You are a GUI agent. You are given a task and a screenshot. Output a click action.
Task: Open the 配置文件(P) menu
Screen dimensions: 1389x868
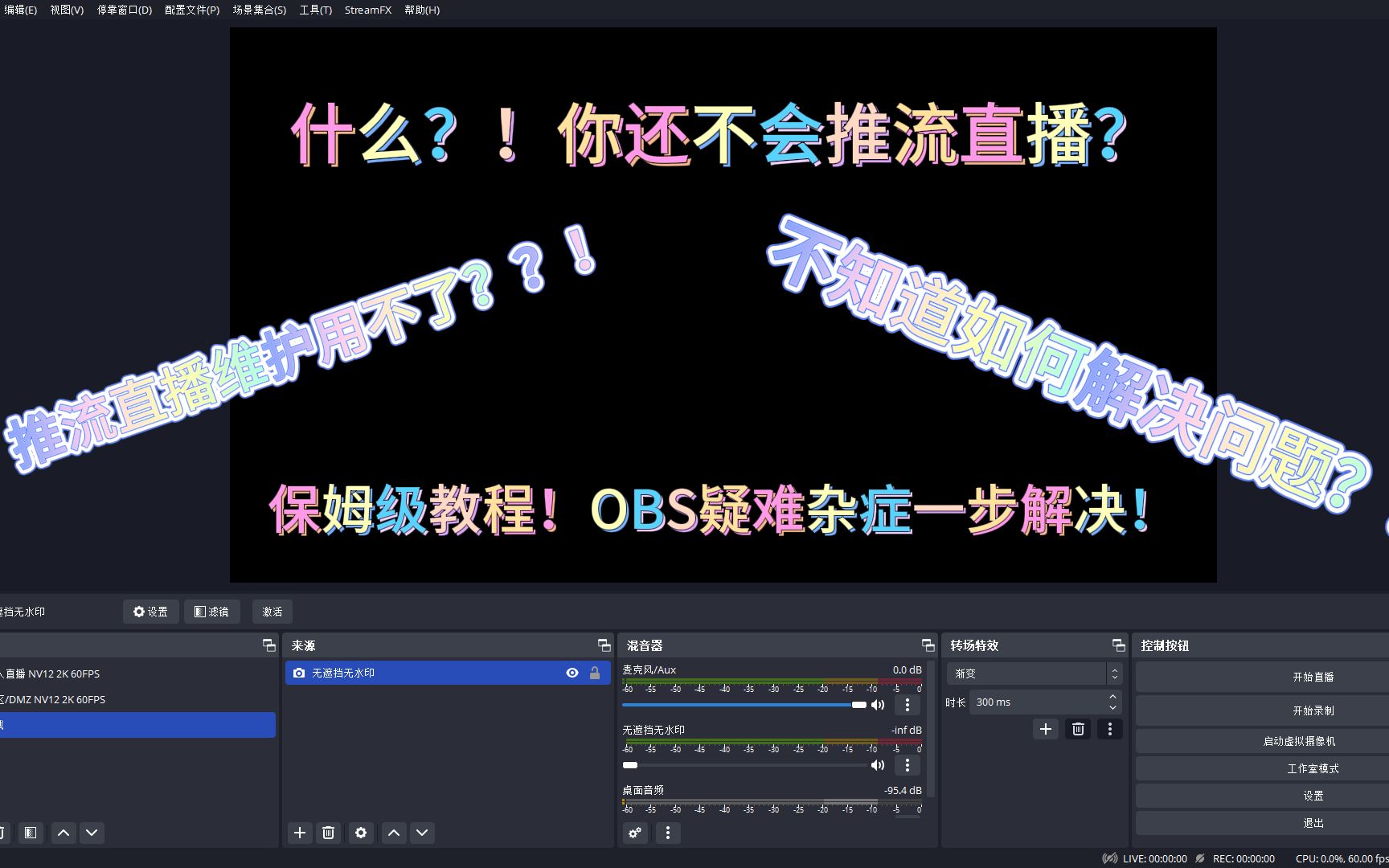(192, 10)
